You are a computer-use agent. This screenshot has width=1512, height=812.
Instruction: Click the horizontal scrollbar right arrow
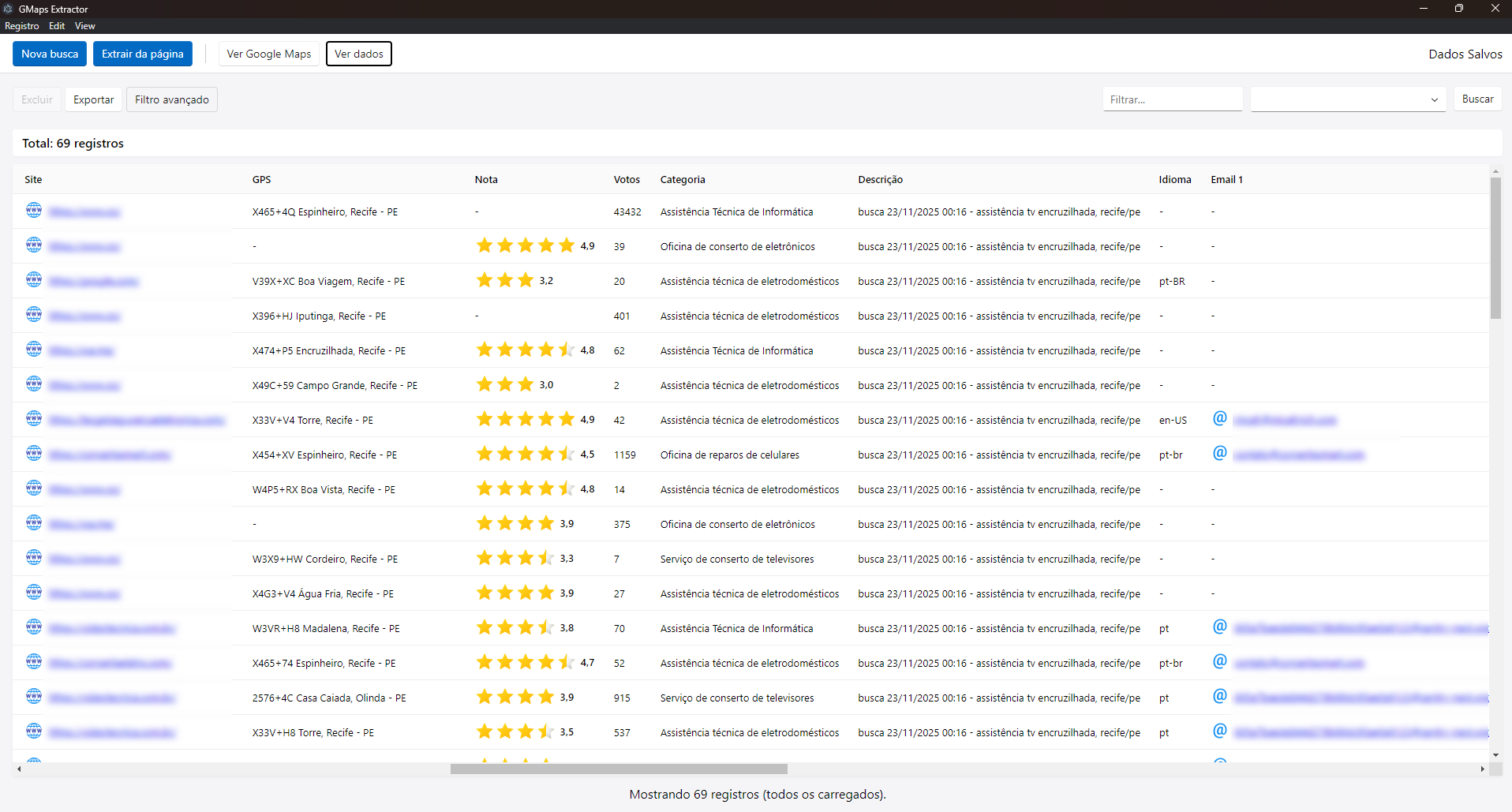tap(1482, 769)
